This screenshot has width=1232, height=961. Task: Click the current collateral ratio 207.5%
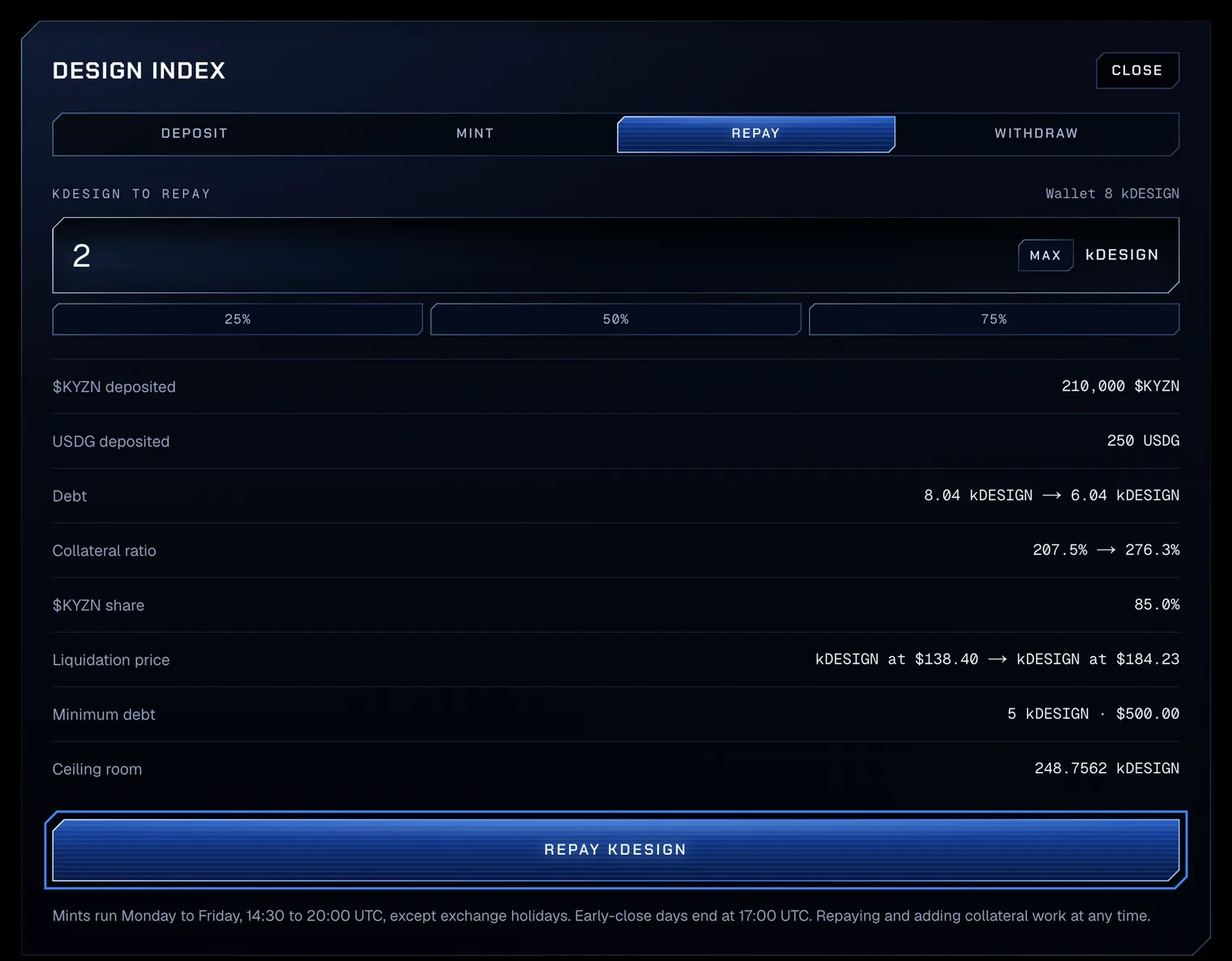coord(1060,550)
